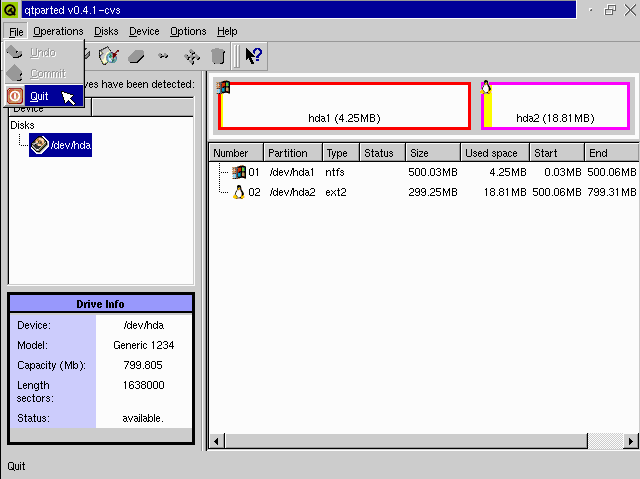Image resolution: width=640 pixels, height=479 pixels.
Task: Click the 4.25MB used space cell
Action: (508, 172)
